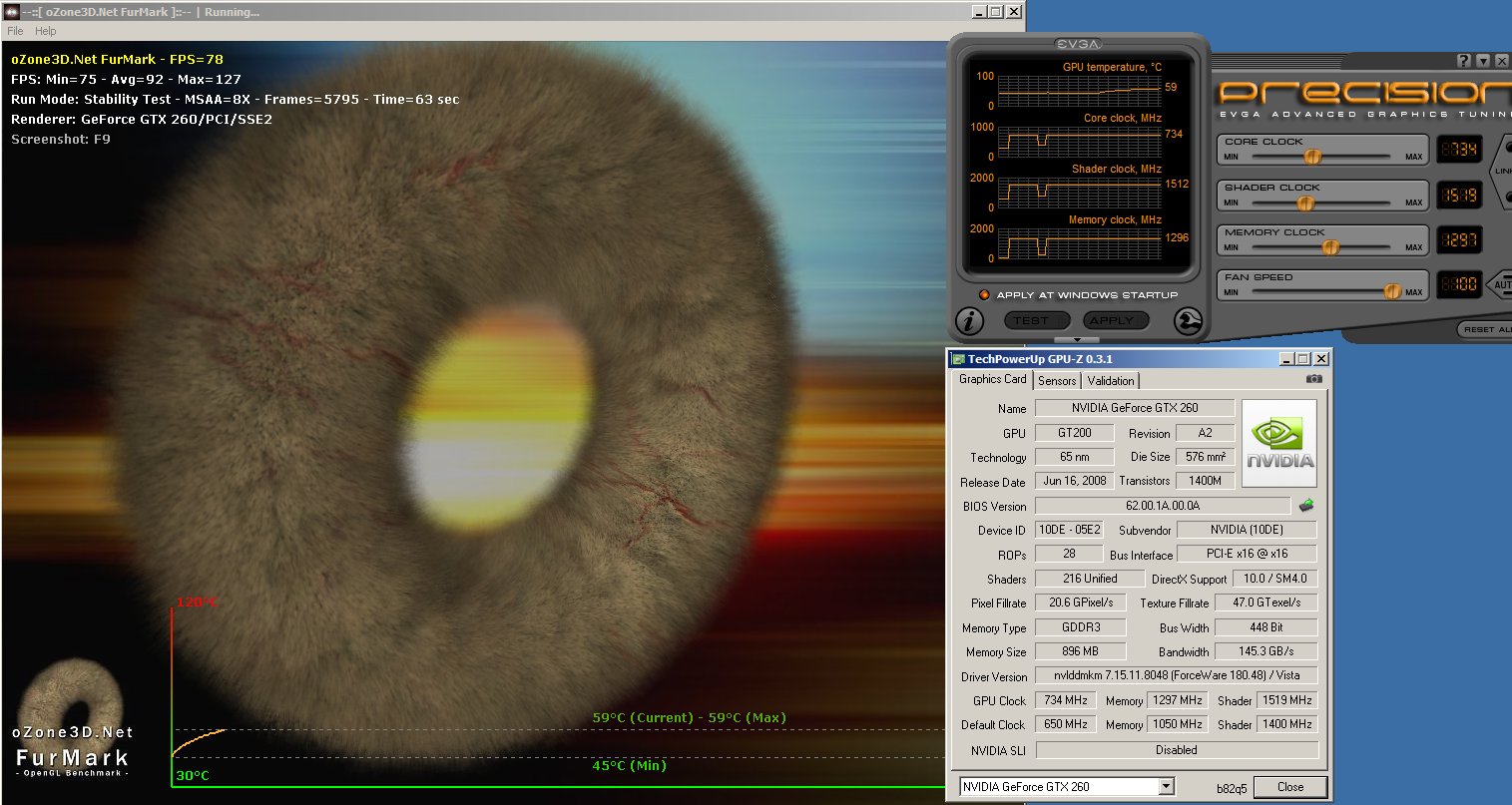This screenshot has height=805, width=1512.
Task: Click the Revision field A2
Action: tap(1205, 433)
